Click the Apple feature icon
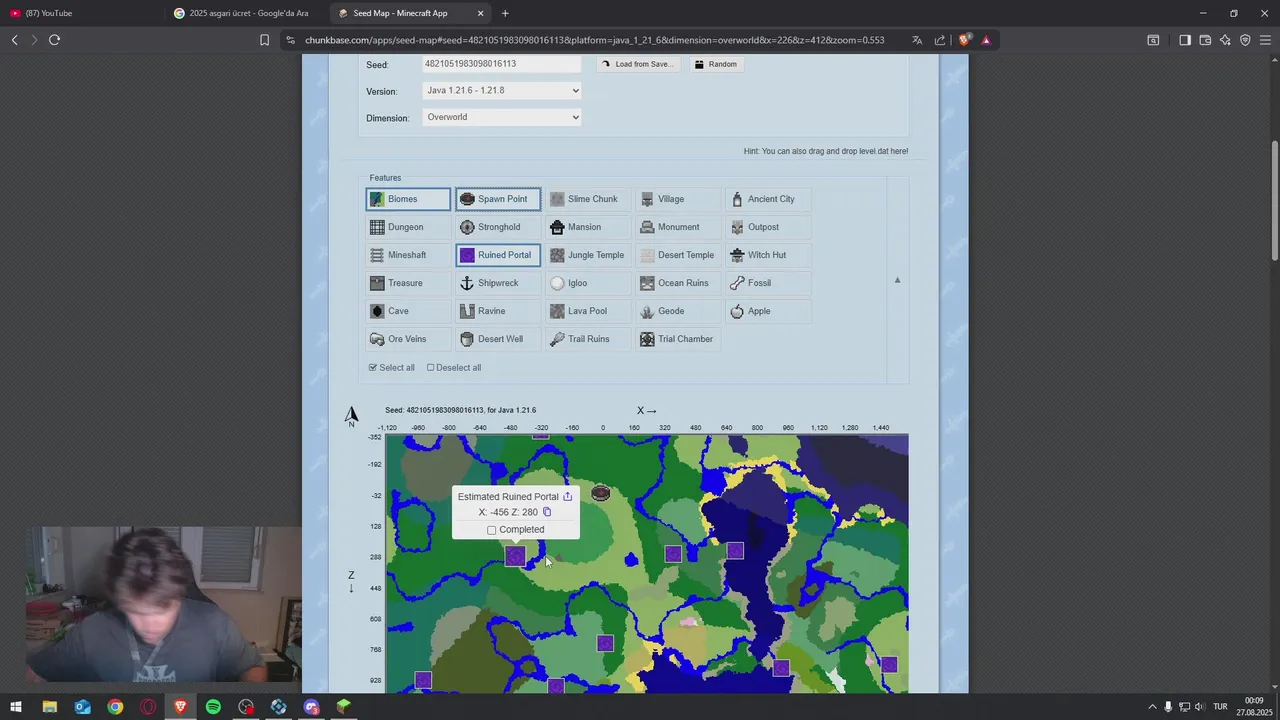 pyautogui.click(x=737, y=311)
